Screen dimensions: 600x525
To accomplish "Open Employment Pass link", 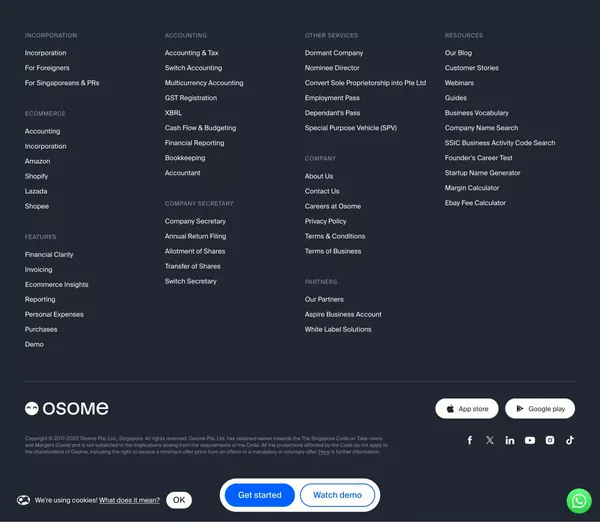I will pyautogui.click(x=332, y=98).
